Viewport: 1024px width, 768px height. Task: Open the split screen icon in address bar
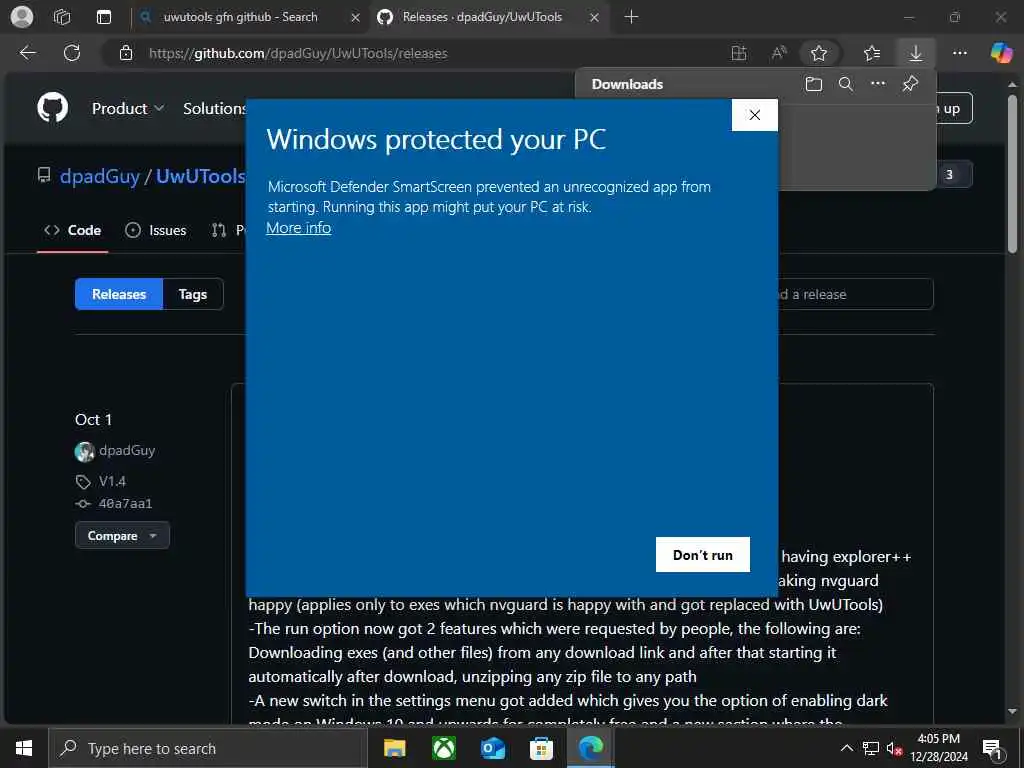coord(739,53)
